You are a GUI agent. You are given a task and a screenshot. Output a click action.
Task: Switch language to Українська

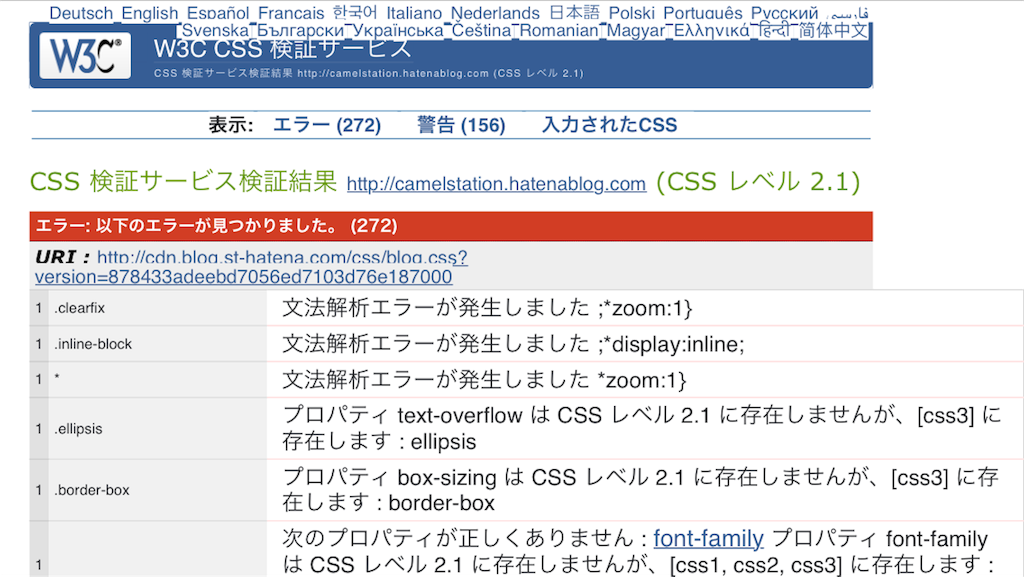pos(398,31)
